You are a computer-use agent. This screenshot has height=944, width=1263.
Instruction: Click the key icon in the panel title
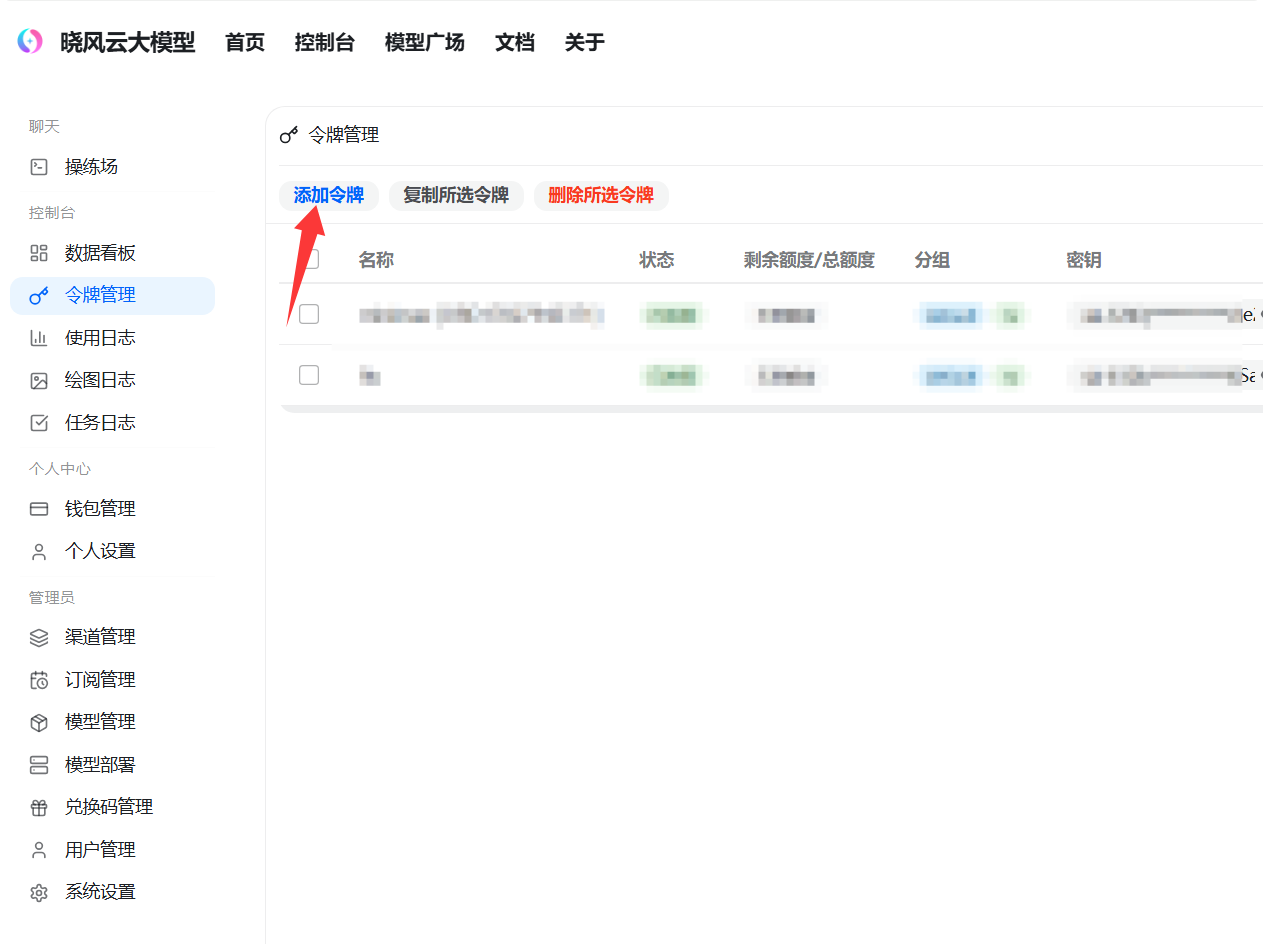289,135
